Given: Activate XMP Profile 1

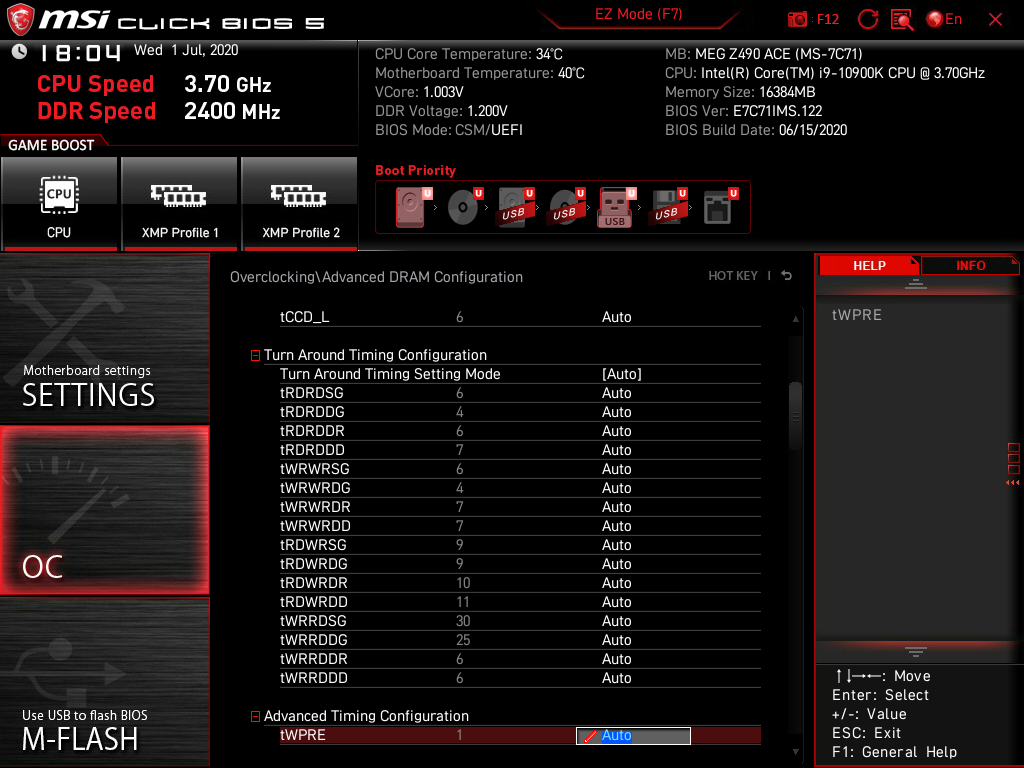Looking at the screenshot, I should pyautogui.click(x=179, y=203).
